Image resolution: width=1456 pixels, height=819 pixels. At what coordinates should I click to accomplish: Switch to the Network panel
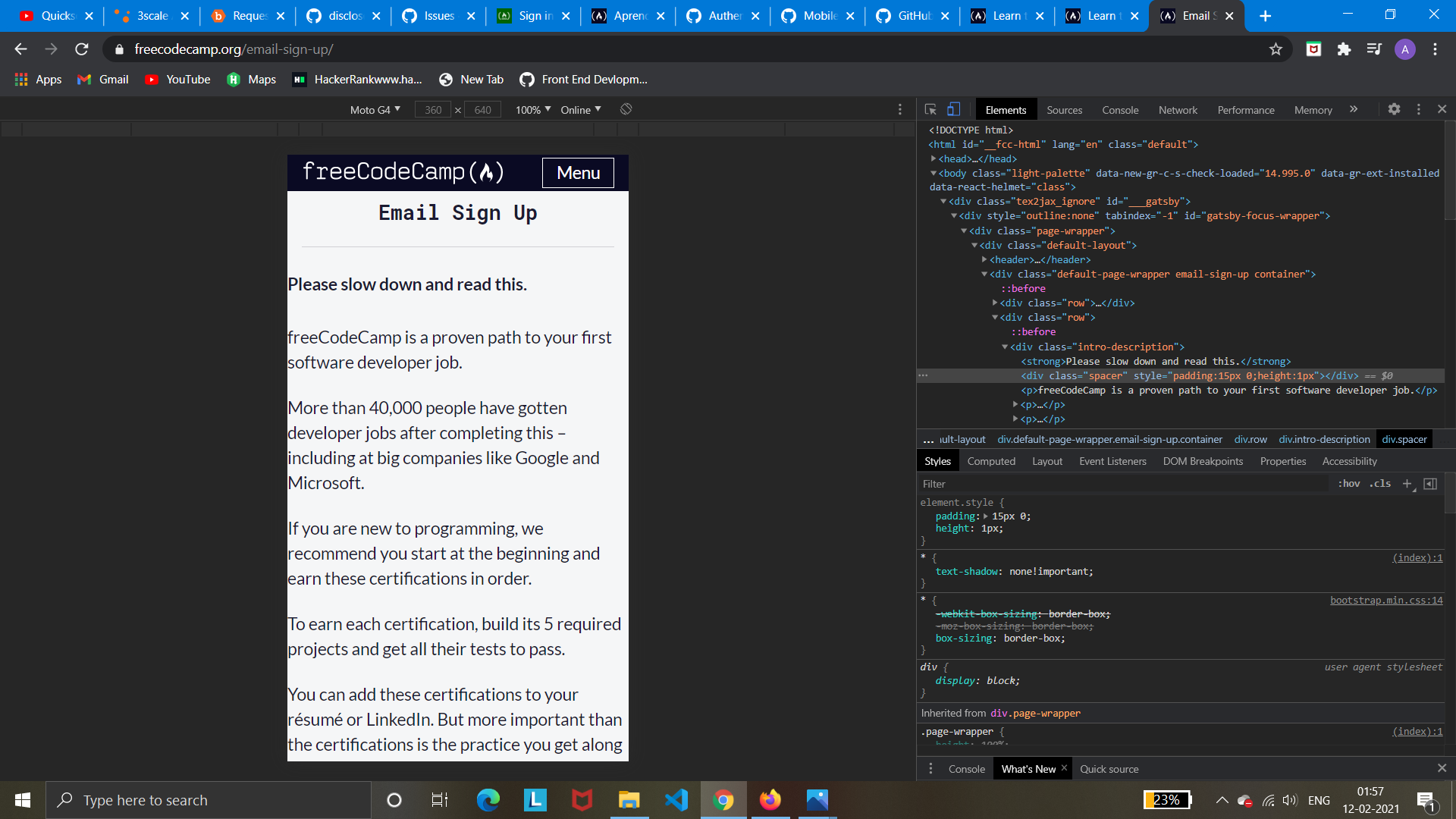[1177, 109]
